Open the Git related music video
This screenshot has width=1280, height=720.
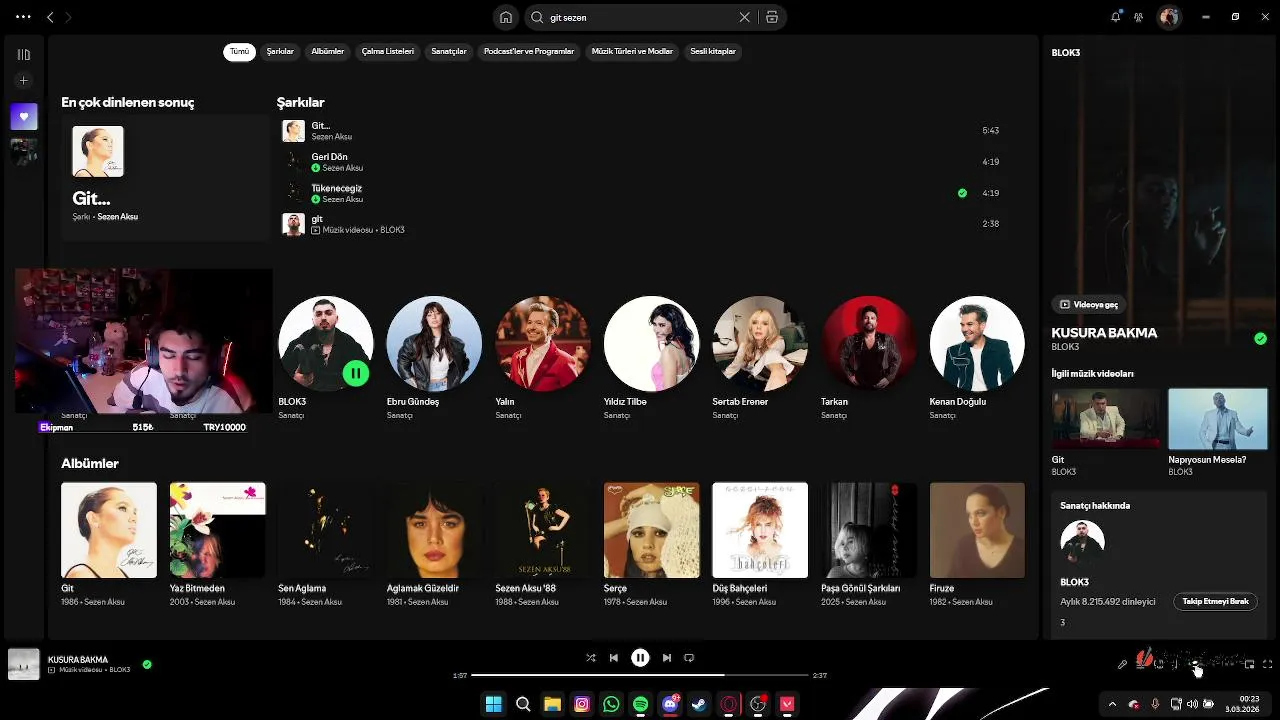[x=1106, y=432]
